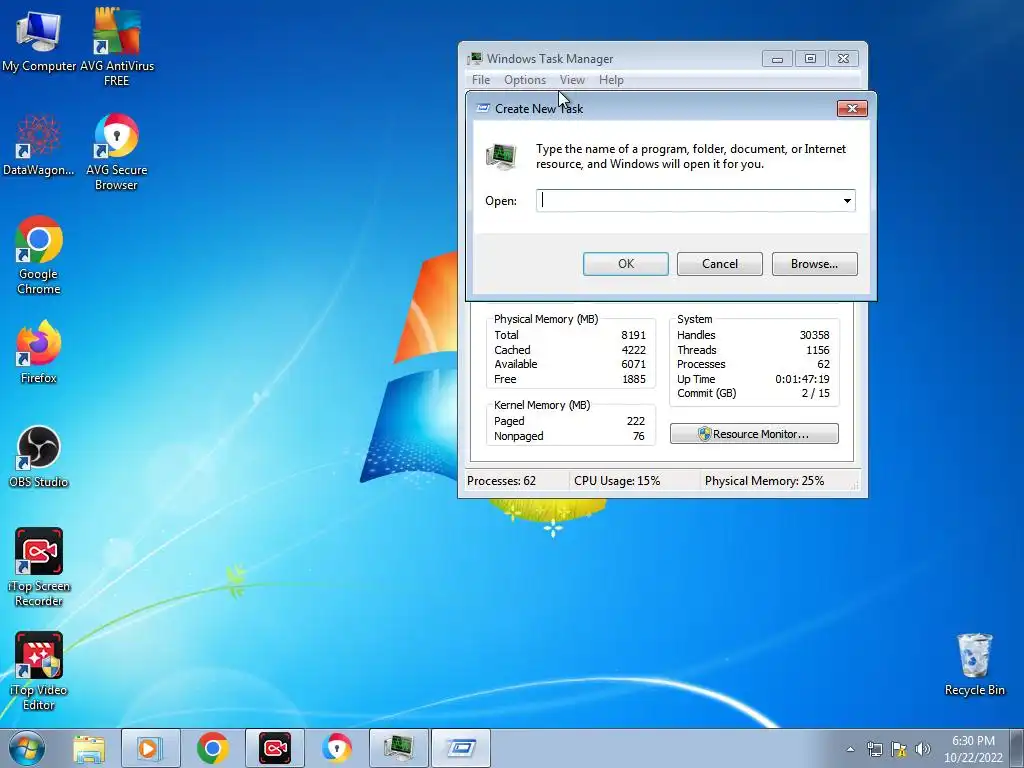Open Action Center flag tray icon

pos(899,749)
